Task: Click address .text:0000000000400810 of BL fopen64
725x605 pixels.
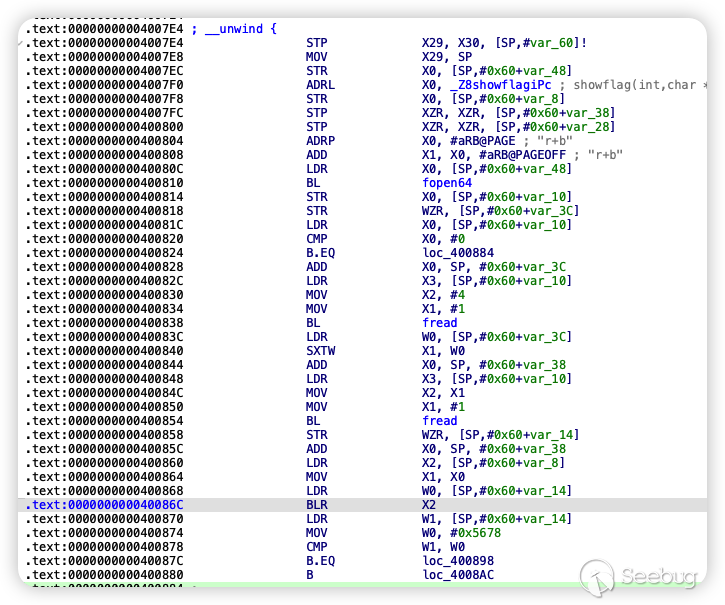Action: [104, 183]
